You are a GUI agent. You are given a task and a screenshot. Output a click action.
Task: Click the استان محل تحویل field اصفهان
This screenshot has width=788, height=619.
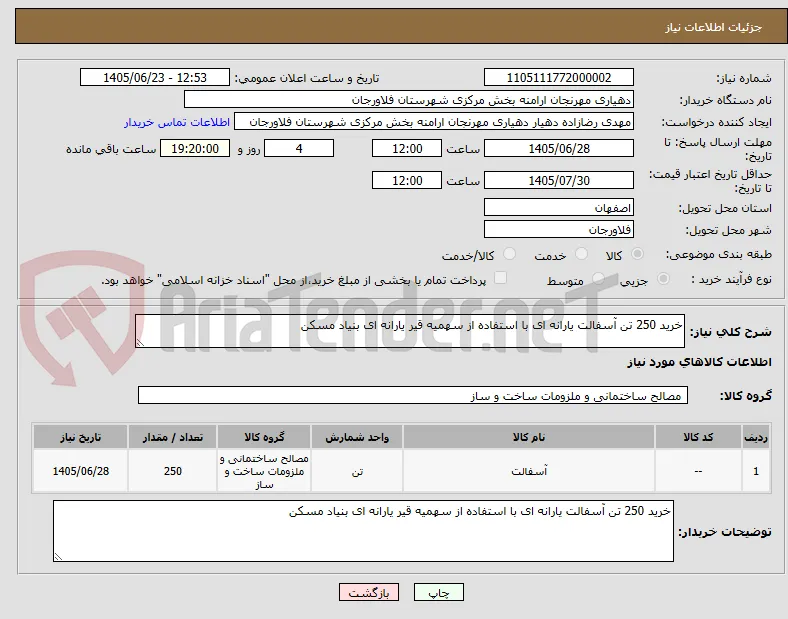coord(558,208)
